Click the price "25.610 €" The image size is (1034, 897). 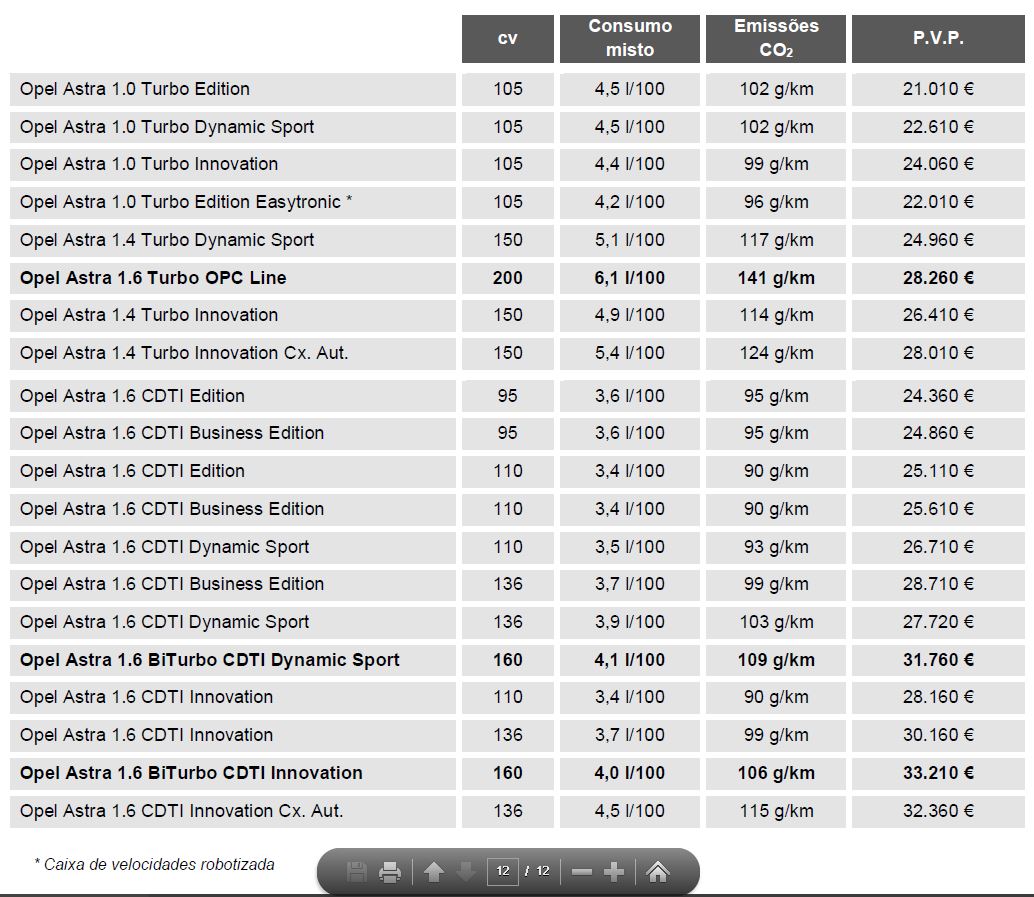click(x=938, y=509)
